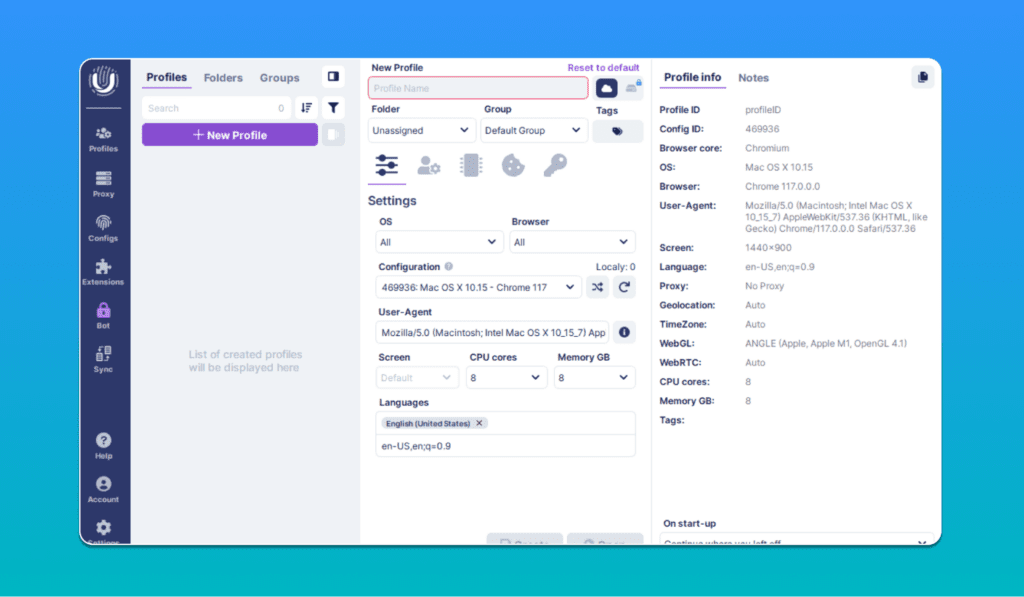Remove English (United States) language tag
Screen dimensions: 1024x597
click(x=479, y=423)
